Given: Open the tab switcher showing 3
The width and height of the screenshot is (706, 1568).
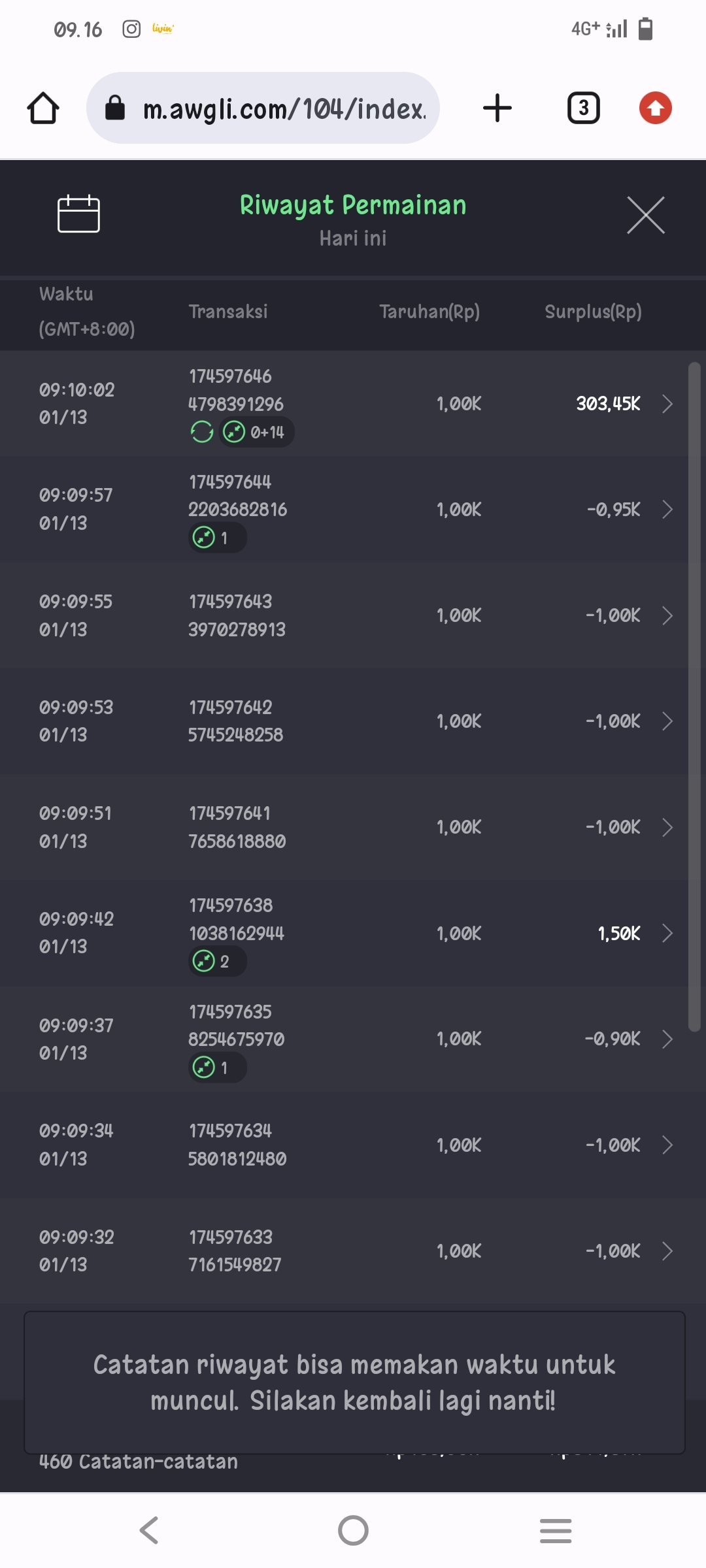Looking at the screenshot, I should point(583,108).
